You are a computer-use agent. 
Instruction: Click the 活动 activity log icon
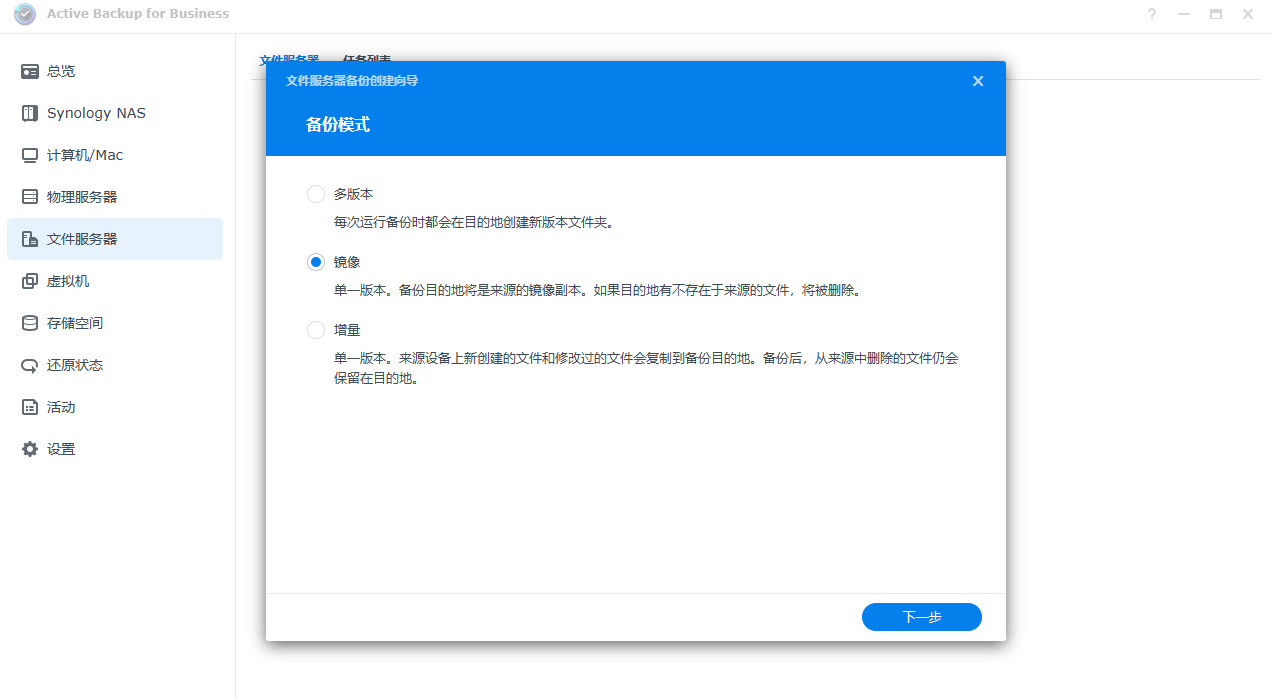click(30, 407)
